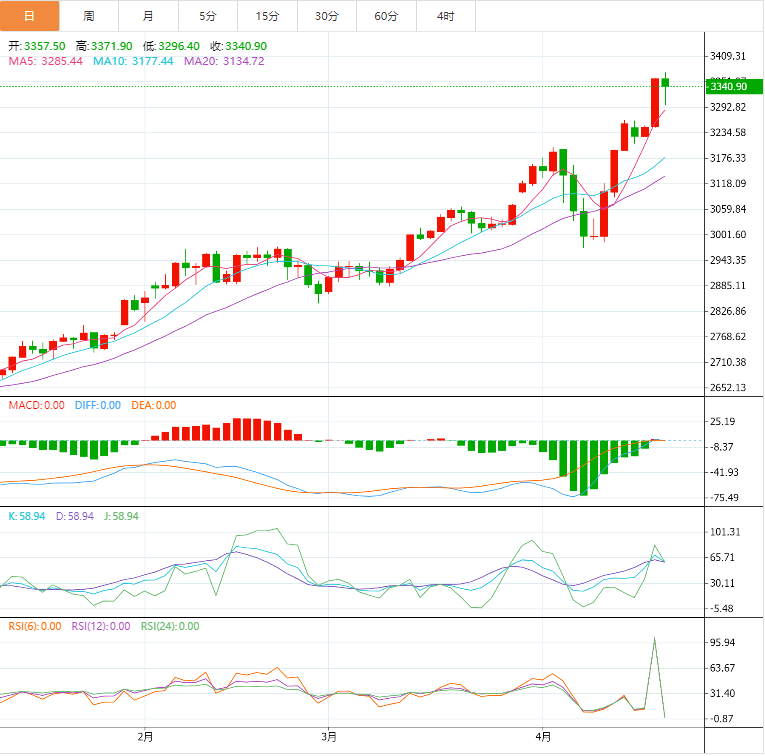765x756 pixels.
Task: Switch to the 15分 timeframe tab
Action: tap(267, 16)
